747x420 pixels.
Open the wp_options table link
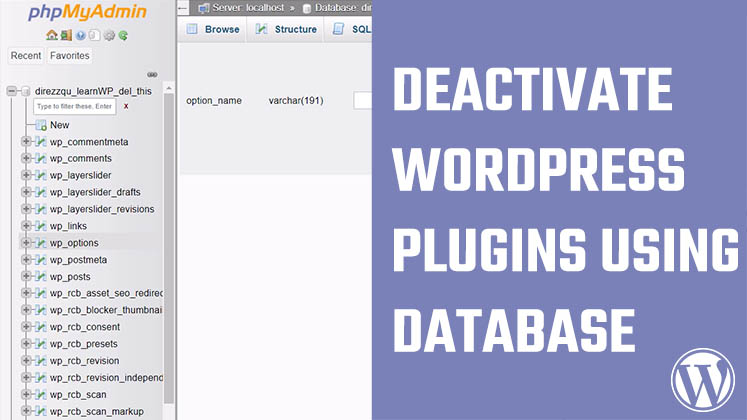click(74, 243)
